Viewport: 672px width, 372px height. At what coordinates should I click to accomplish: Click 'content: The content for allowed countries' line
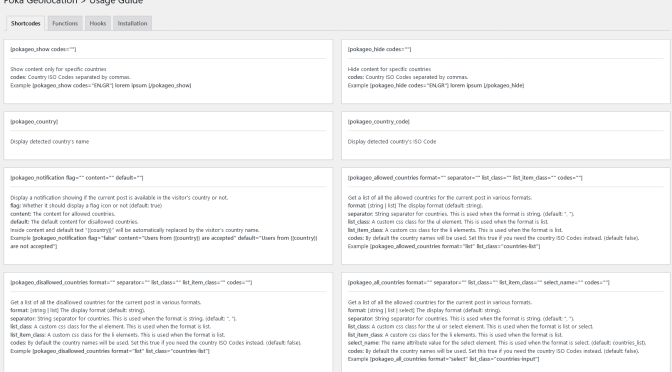tap(63, 214)
